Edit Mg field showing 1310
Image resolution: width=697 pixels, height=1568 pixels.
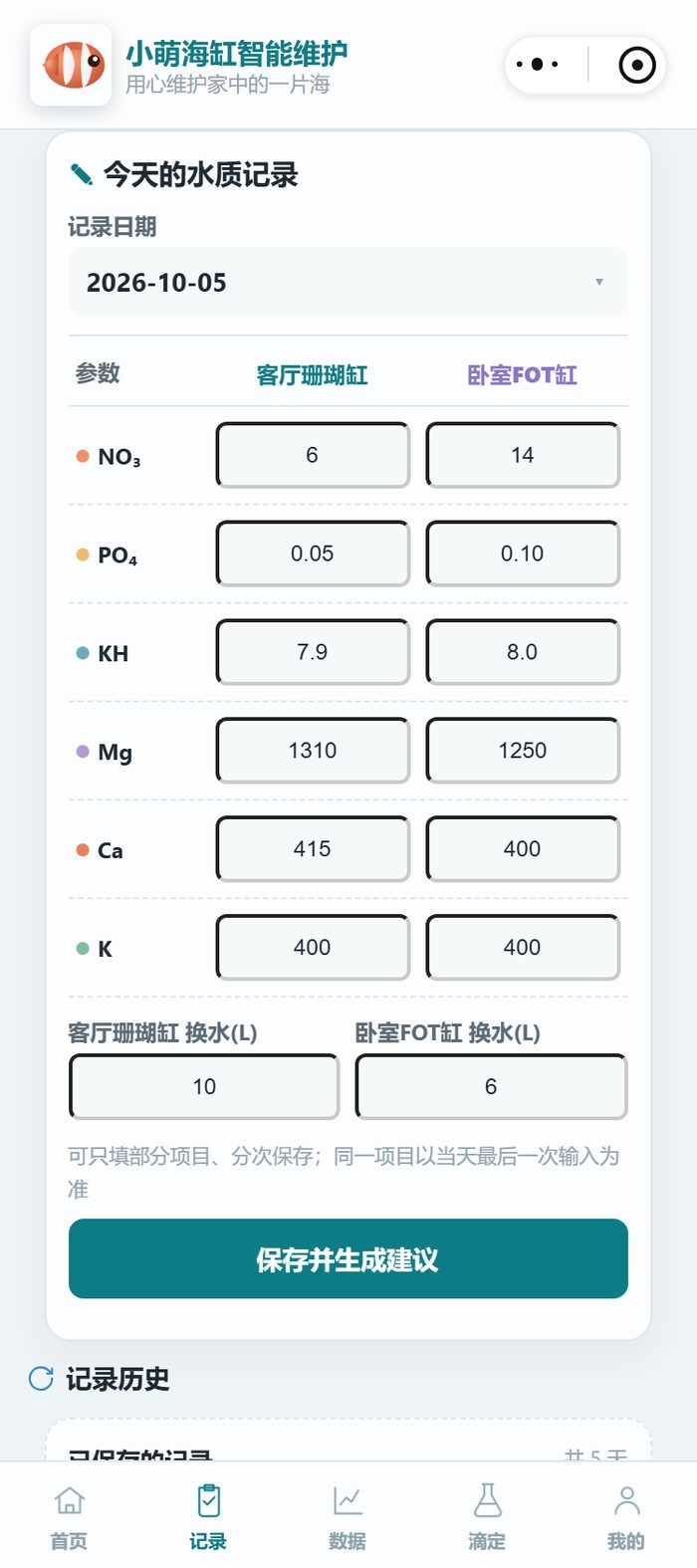(313, 751)
